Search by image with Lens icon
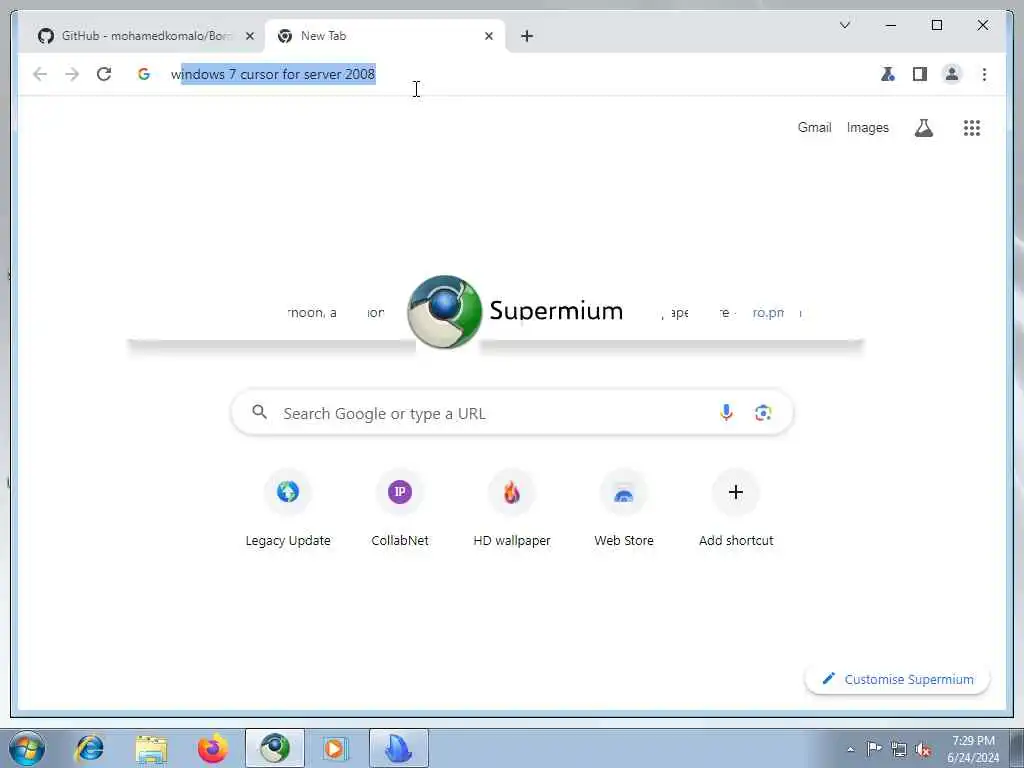The image size is (1024, 768). pyautogui.click(x=763, y=412)
